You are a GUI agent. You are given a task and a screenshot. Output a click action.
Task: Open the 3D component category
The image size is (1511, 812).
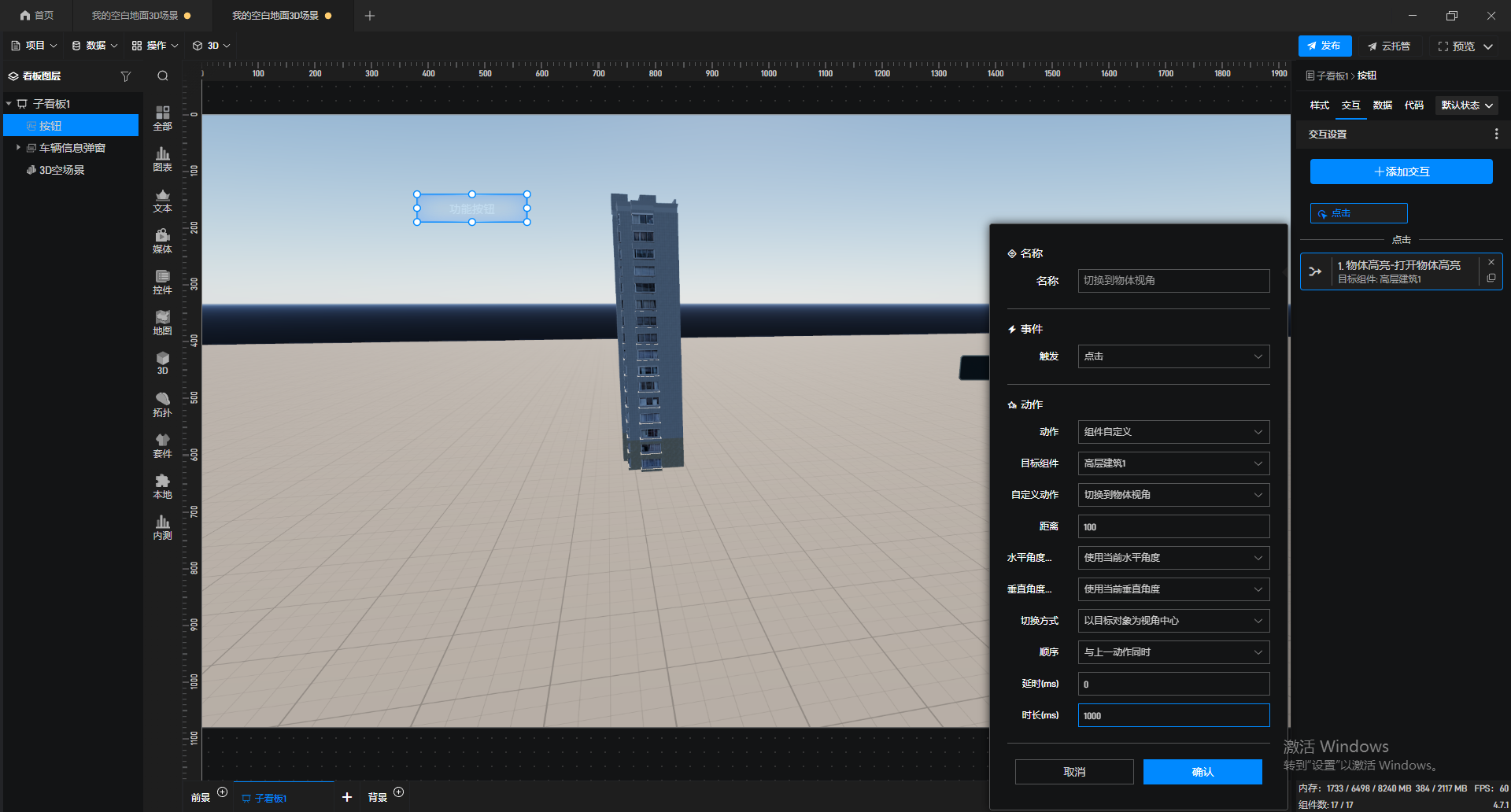click(162, 363)
